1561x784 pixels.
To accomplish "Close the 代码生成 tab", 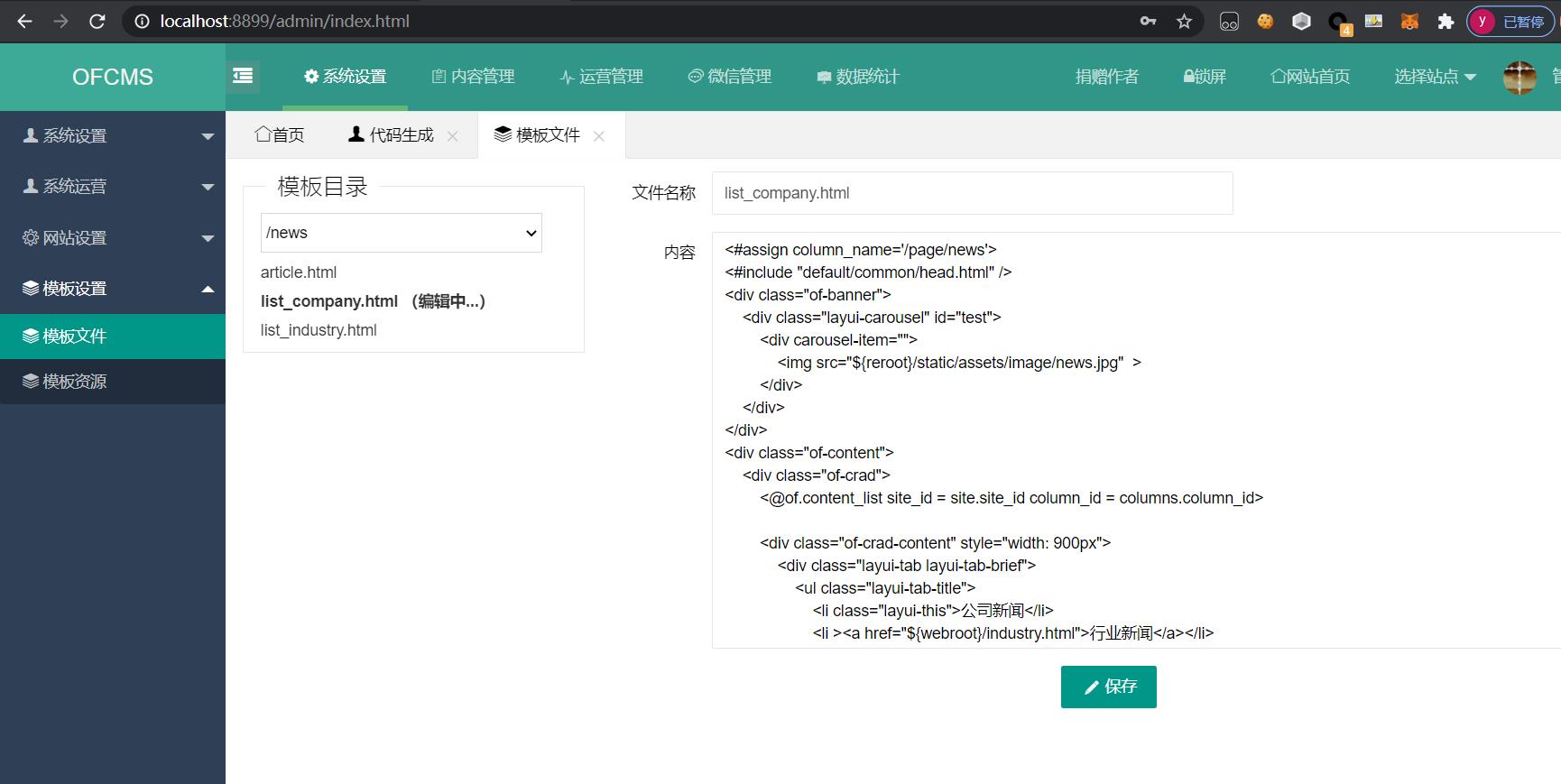I will coord(453,136).
